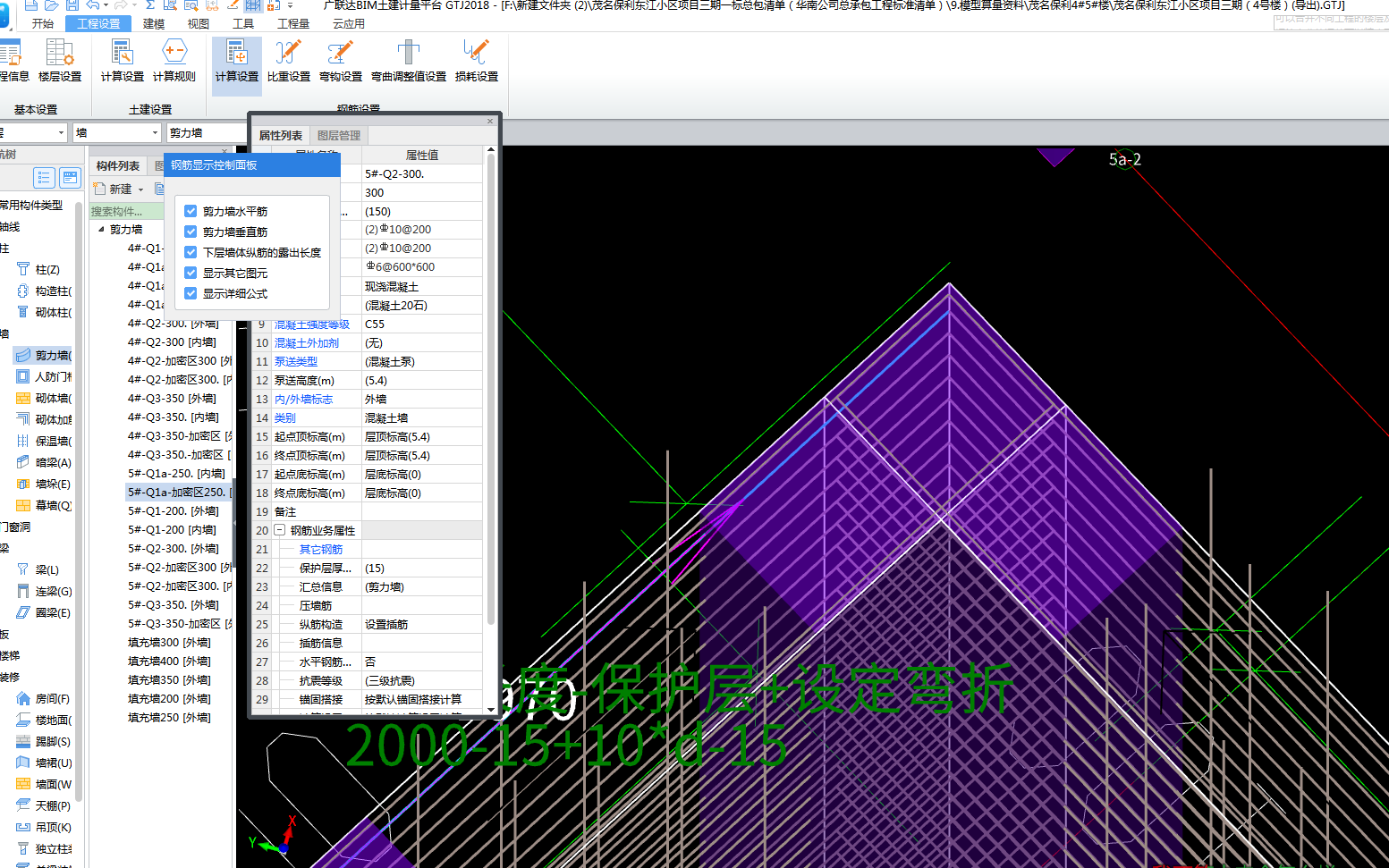Switch navigation tree to panel view icon
Viewport: 1389px width, 868px height.
70,178
